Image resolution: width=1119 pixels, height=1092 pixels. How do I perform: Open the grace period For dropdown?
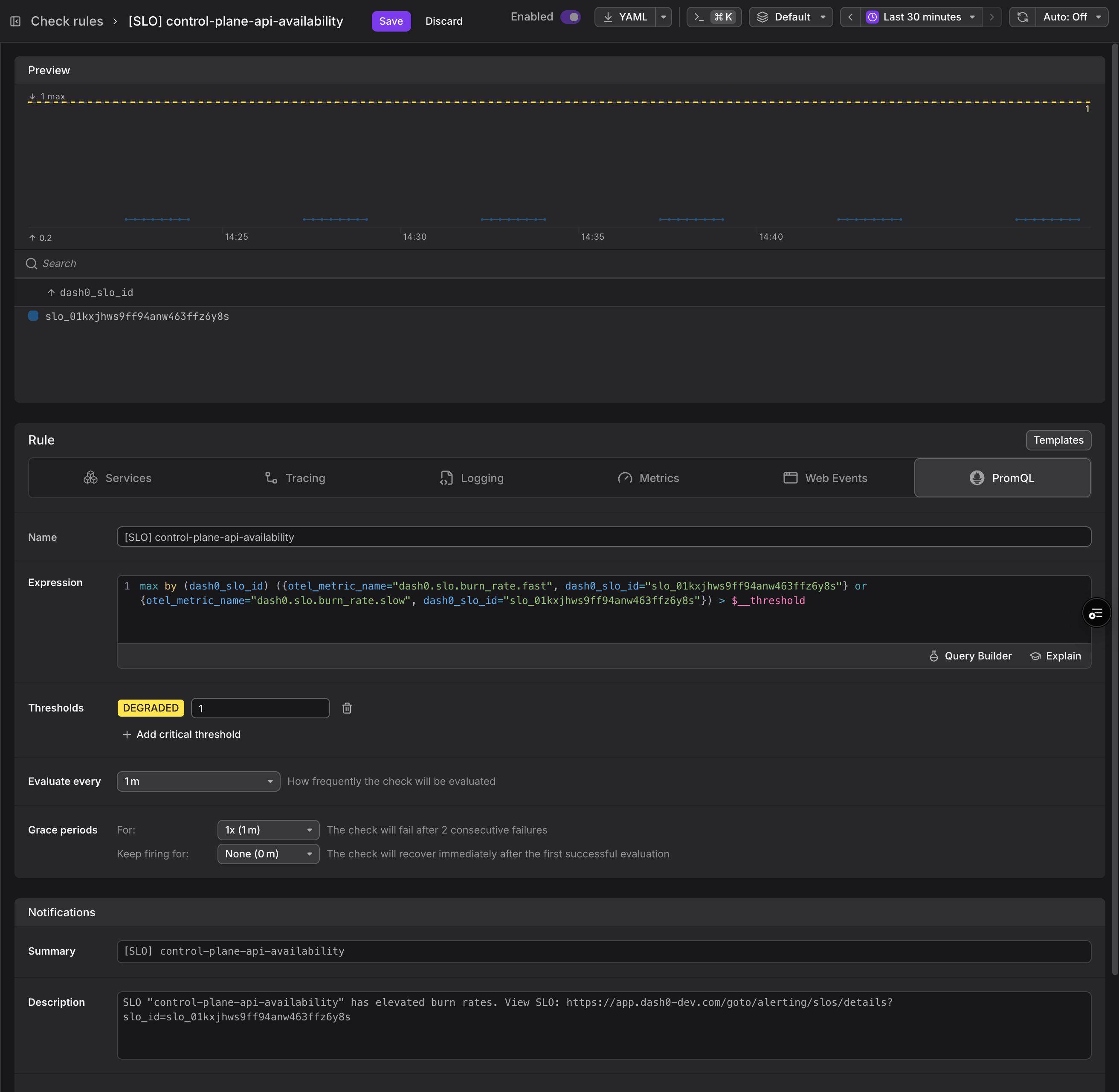pos(268,830)
